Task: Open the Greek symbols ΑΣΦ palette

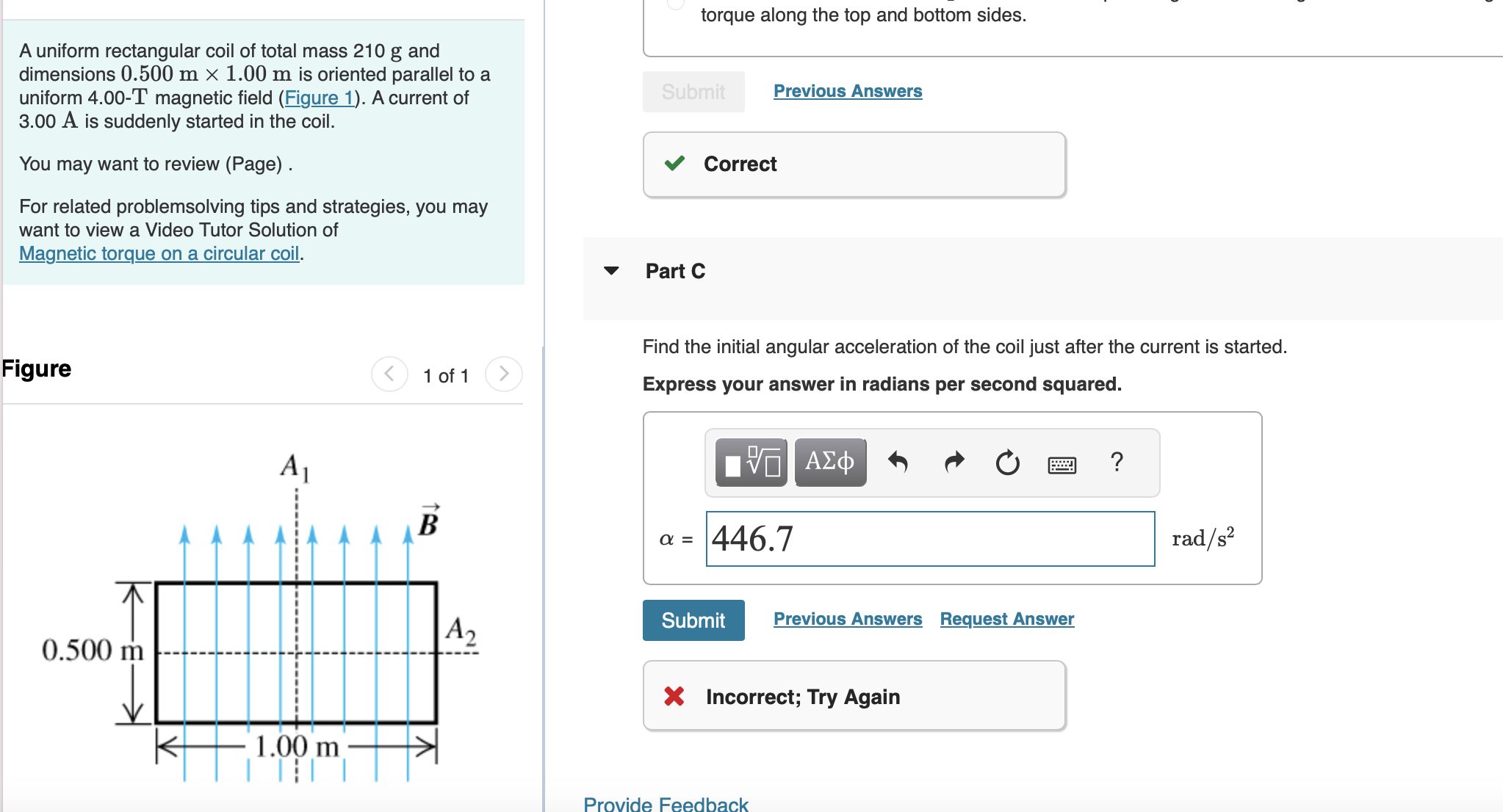Action: click(x=830, y=463)
